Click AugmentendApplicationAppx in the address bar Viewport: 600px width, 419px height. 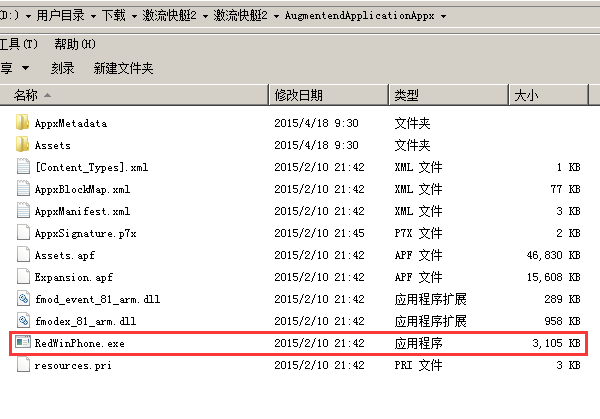click(x=360, y=16)
